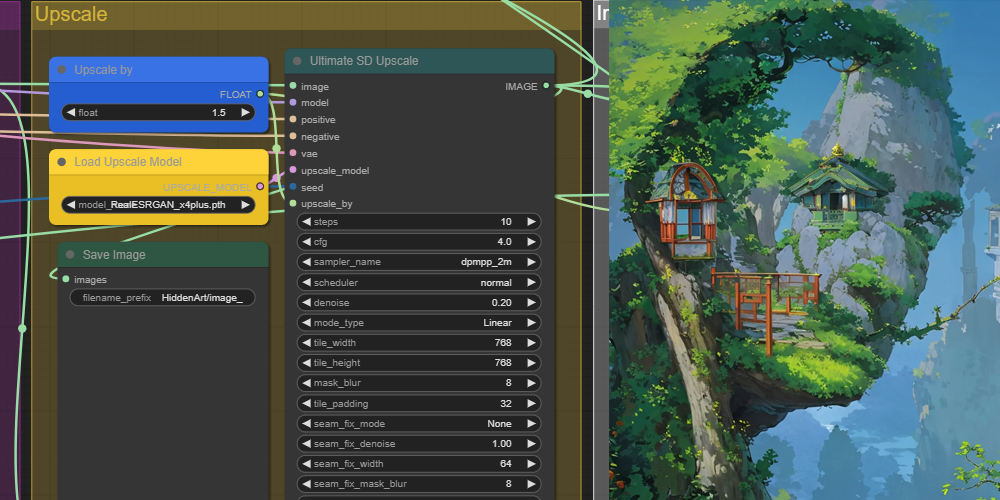Click the positive input socket

[x=293, y=119]
